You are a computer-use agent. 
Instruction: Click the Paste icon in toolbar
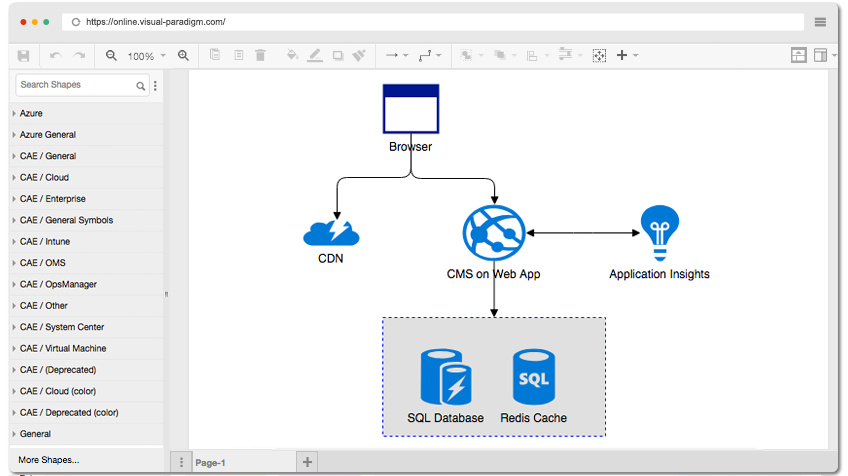point(238,55)
